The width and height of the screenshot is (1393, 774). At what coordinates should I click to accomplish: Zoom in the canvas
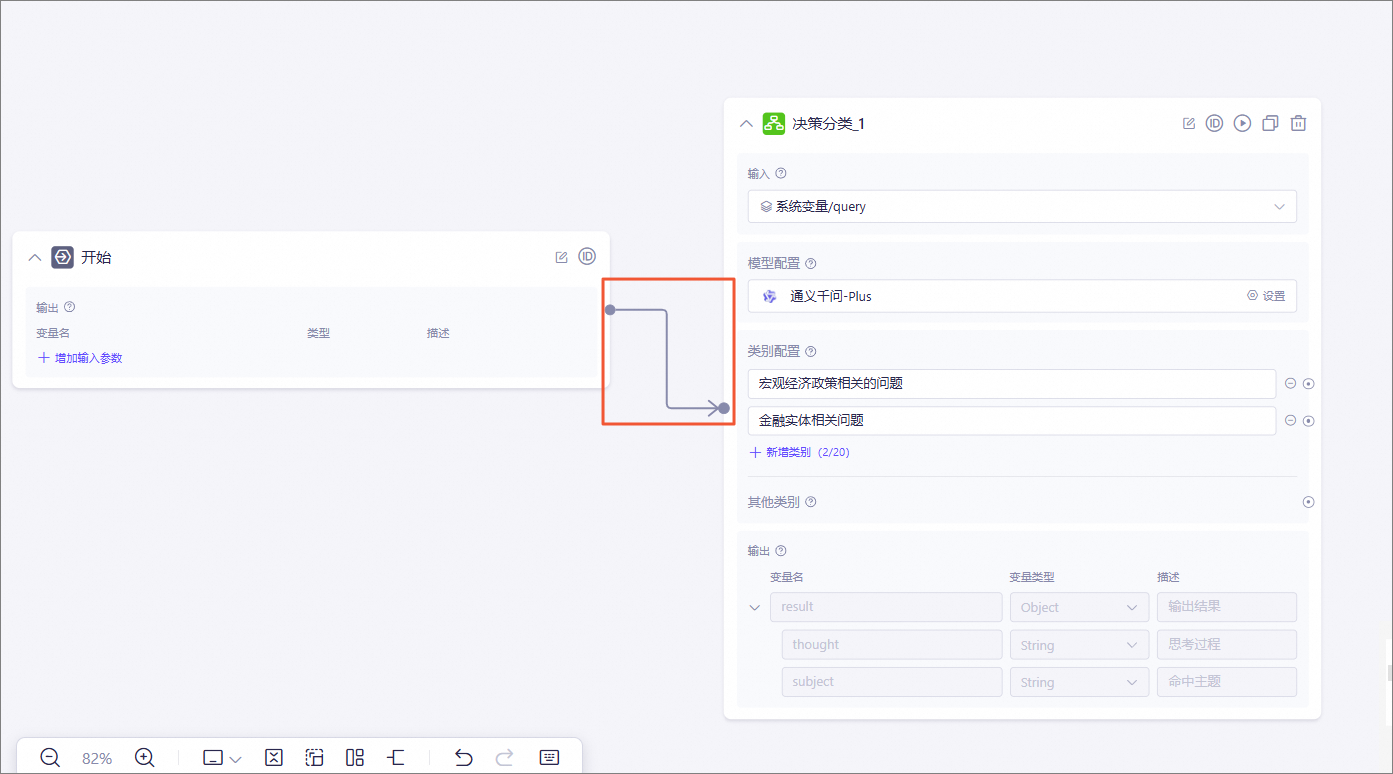(144, 758)
